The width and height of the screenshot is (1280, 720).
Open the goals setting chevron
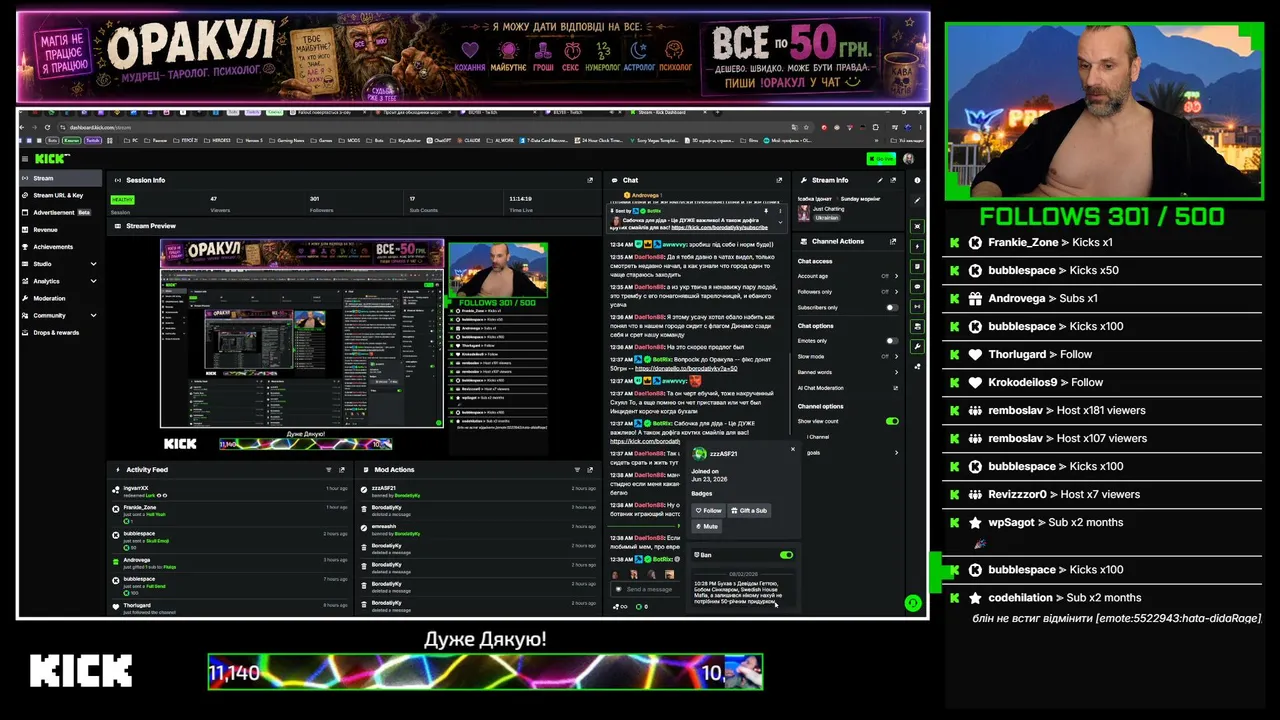pos(895,453)
